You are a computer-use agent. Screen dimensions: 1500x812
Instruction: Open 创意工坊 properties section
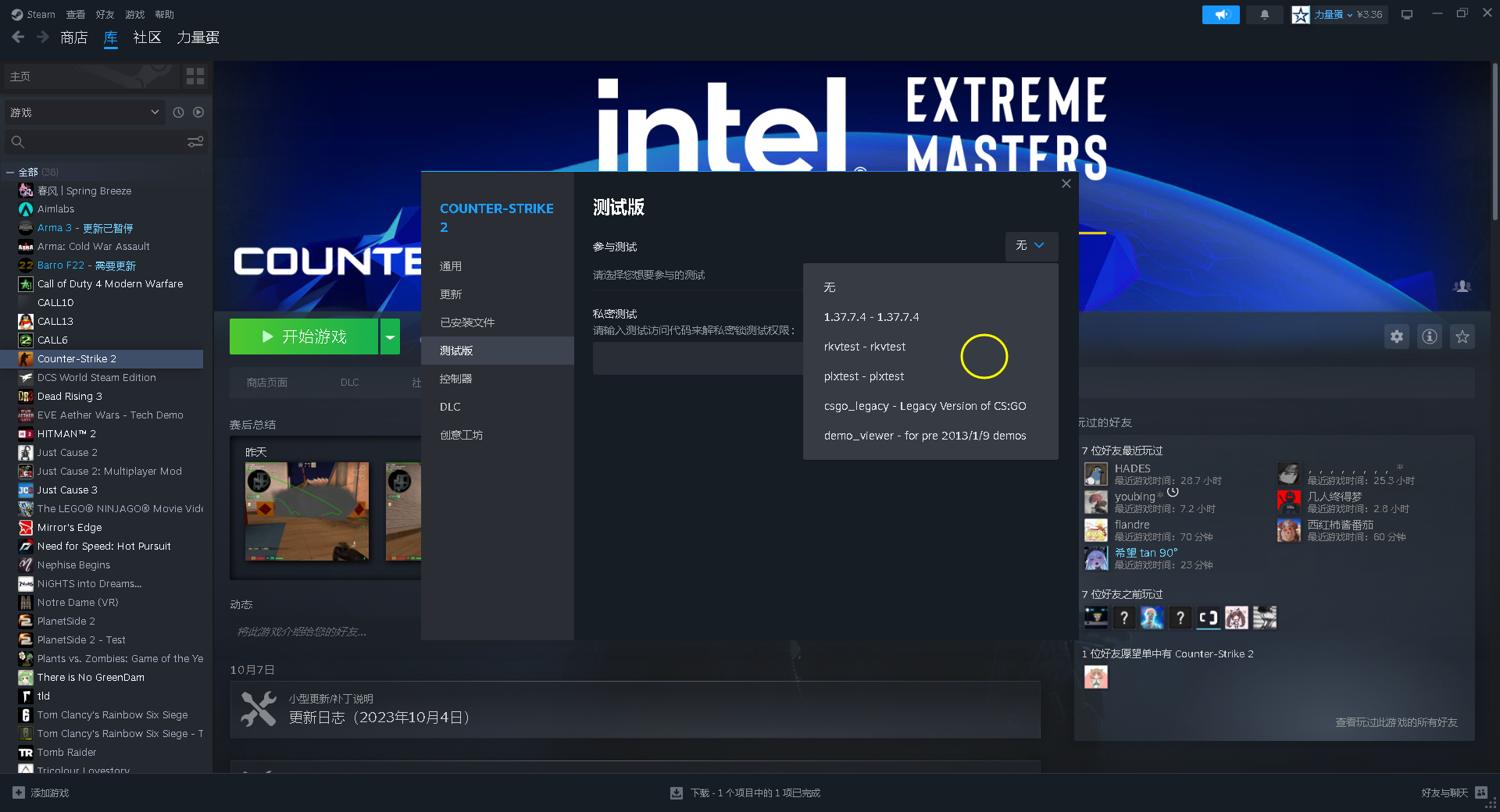(498, 435)
